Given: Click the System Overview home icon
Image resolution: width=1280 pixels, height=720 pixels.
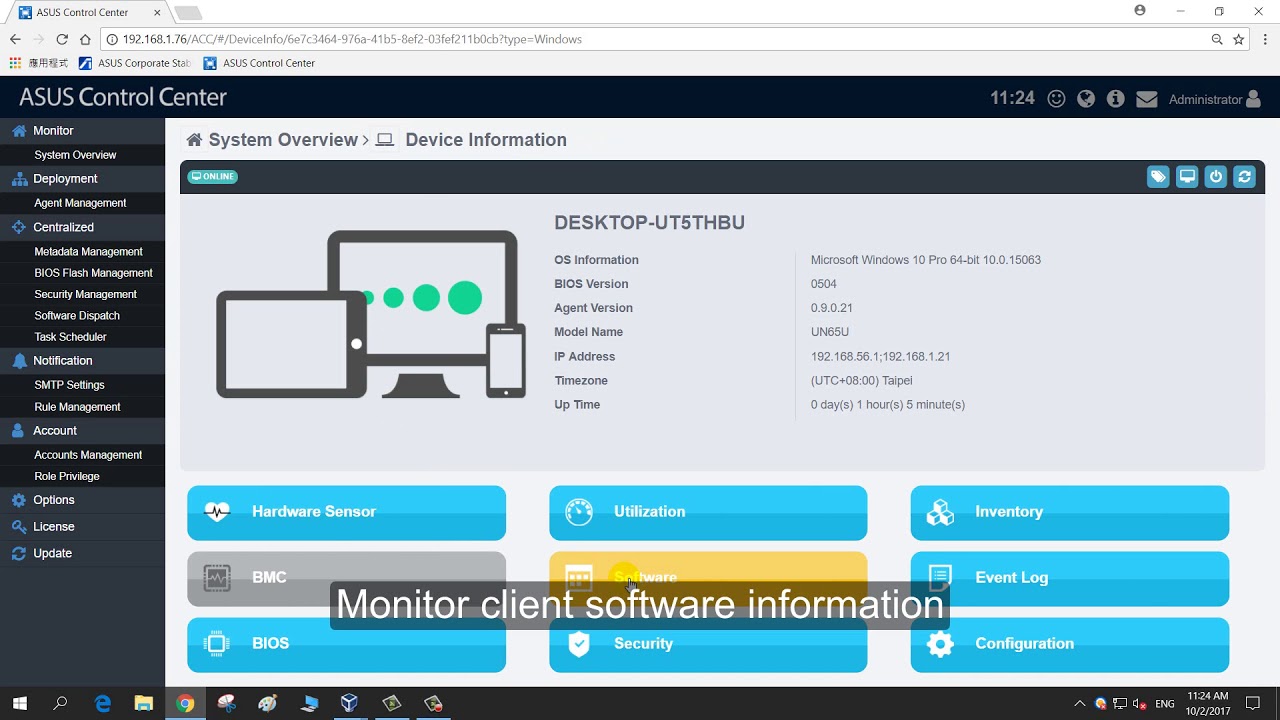Looking at the screenshot, I should click(194, 140).
